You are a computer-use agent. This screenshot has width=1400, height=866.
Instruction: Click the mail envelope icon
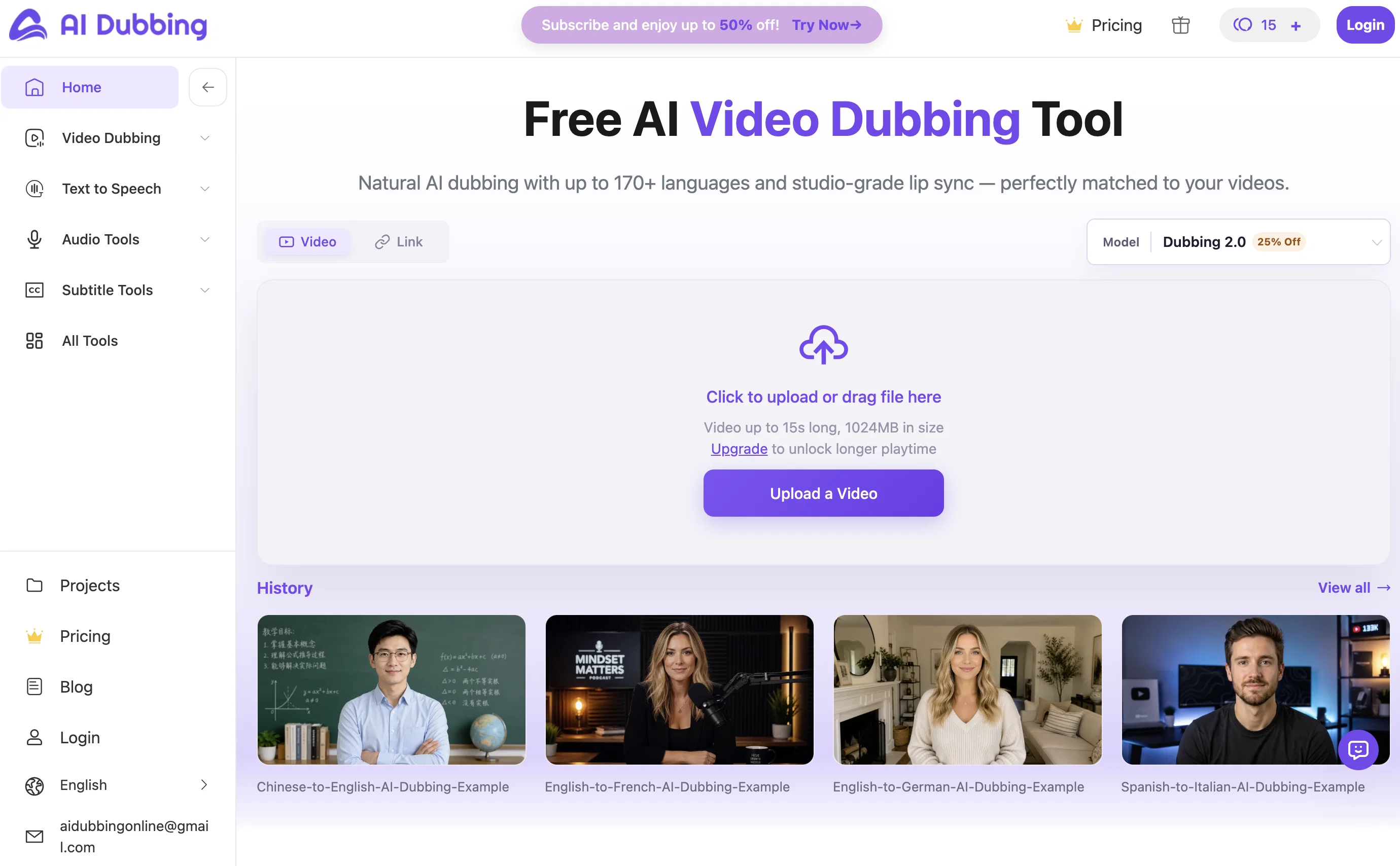pyautogui.click(x=34, y=836)
